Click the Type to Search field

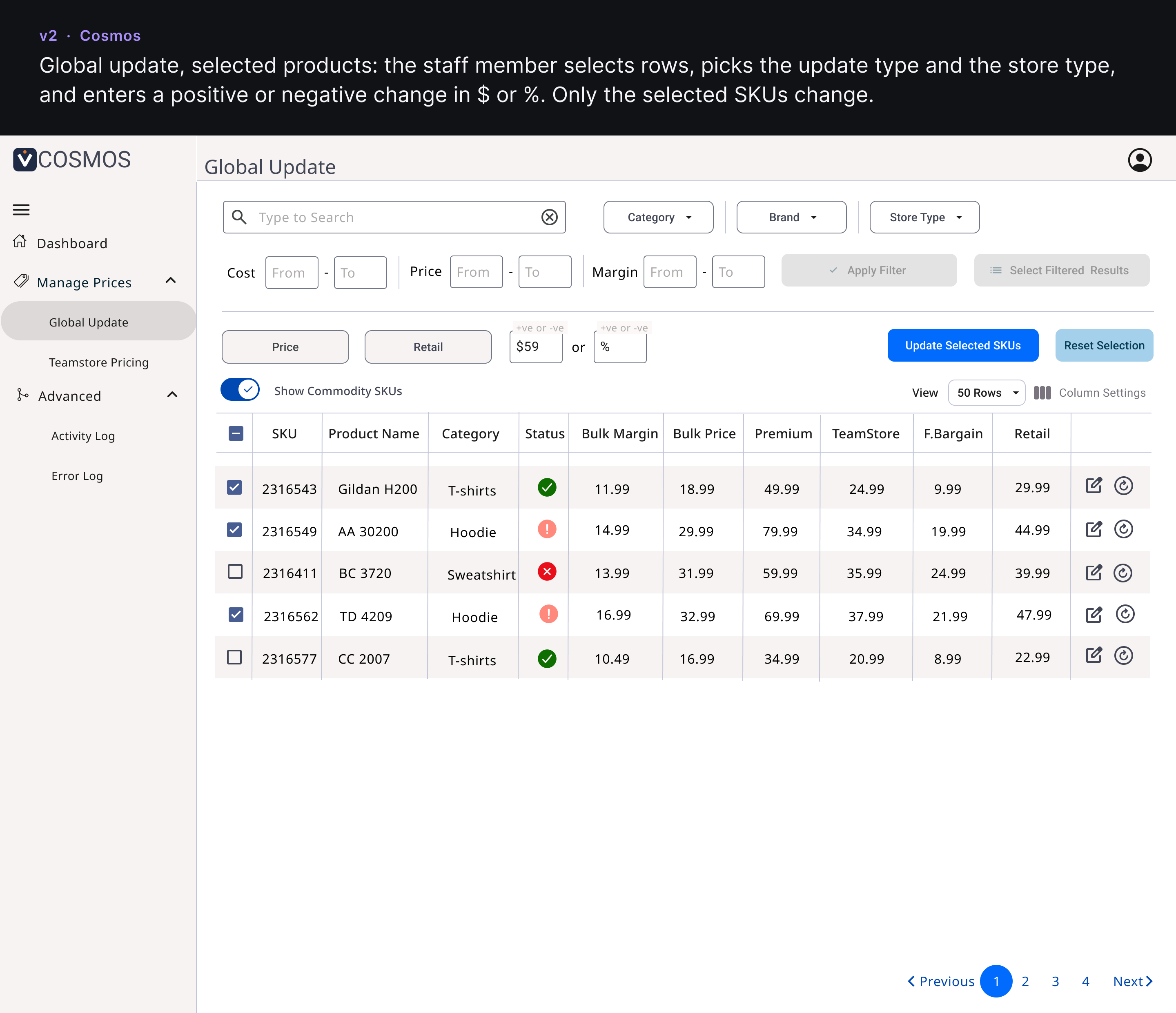click(394, 217)
